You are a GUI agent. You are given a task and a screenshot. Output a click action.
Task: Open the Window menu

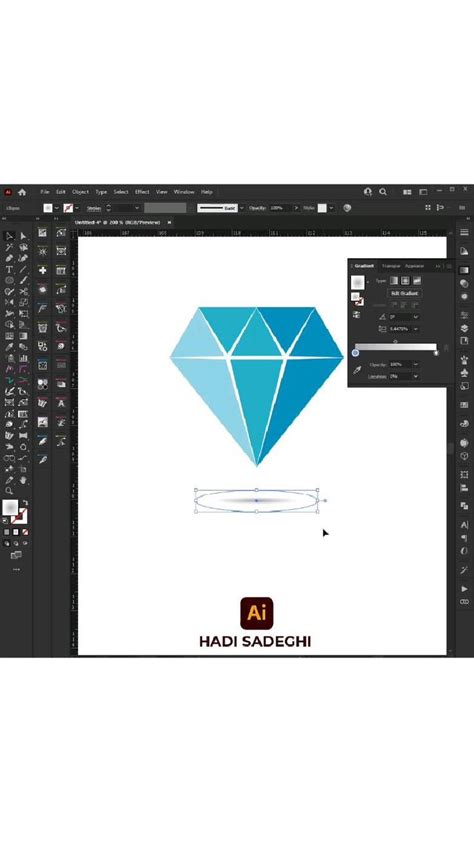click(x=184, y=192)
